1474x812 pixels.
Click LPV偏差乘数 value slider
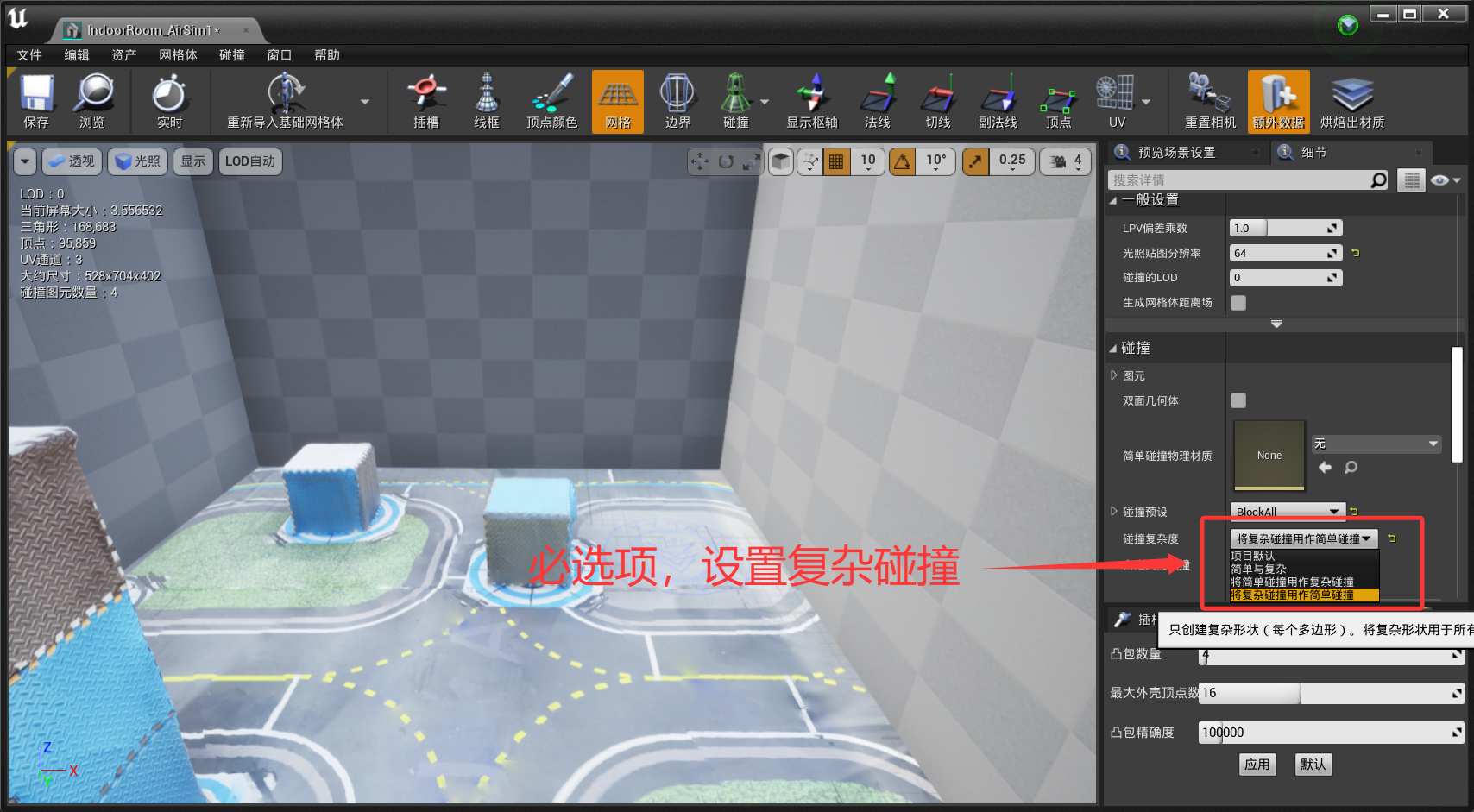click(x=1286, y=228)
